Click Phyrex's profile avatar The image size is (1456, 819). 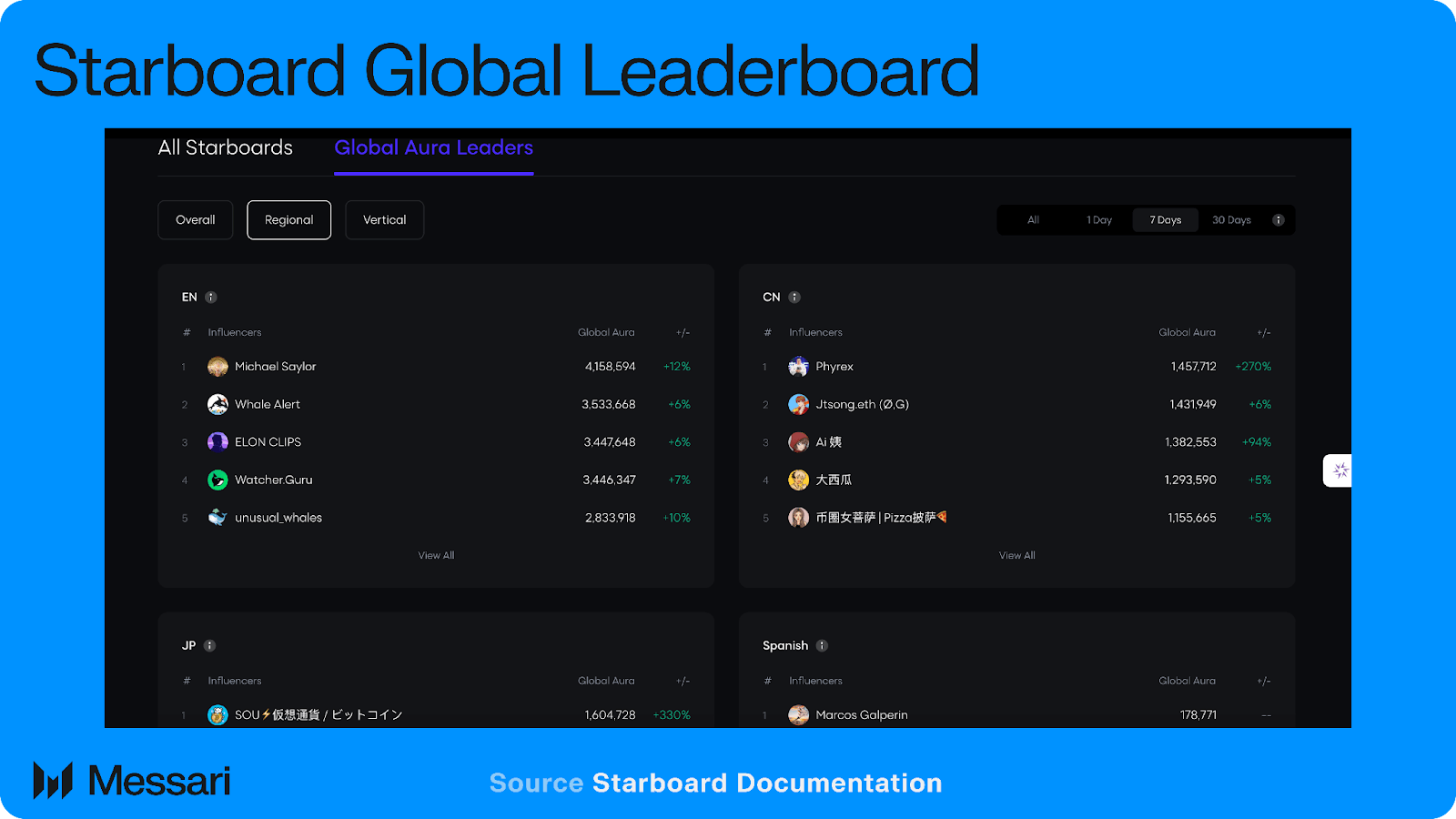[x=798, y=366]
